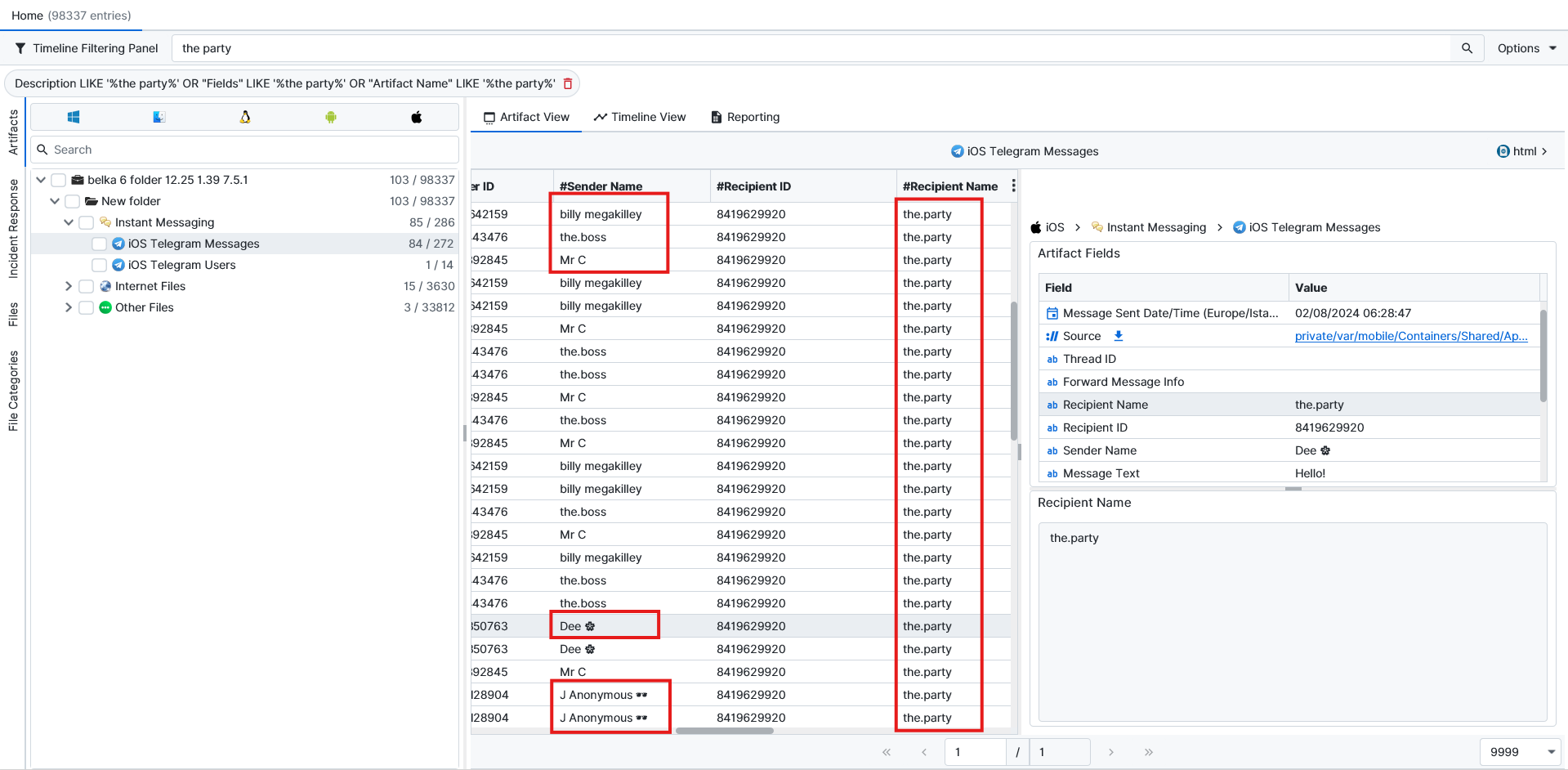Screen dimensions: 1568x770
Task: Collapse the Instant Messaging tree node
Action: tap(69, 222)
